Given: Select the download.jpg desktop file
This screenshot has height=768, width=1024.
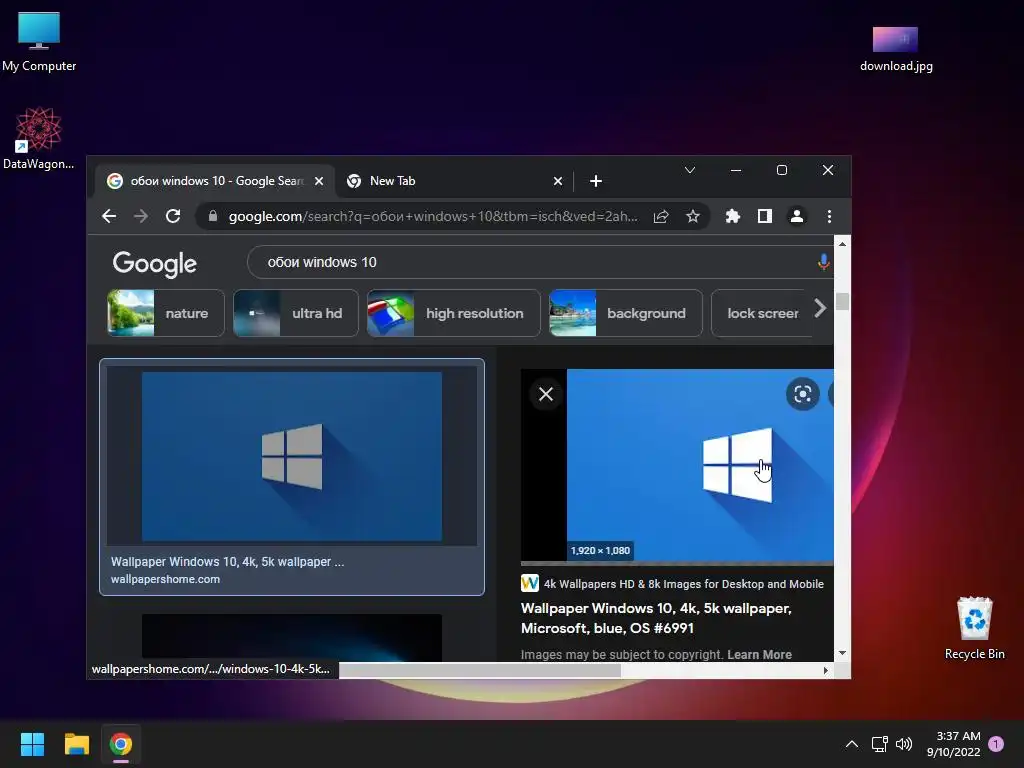Looking at the screenshot, I should pos(896,49).
